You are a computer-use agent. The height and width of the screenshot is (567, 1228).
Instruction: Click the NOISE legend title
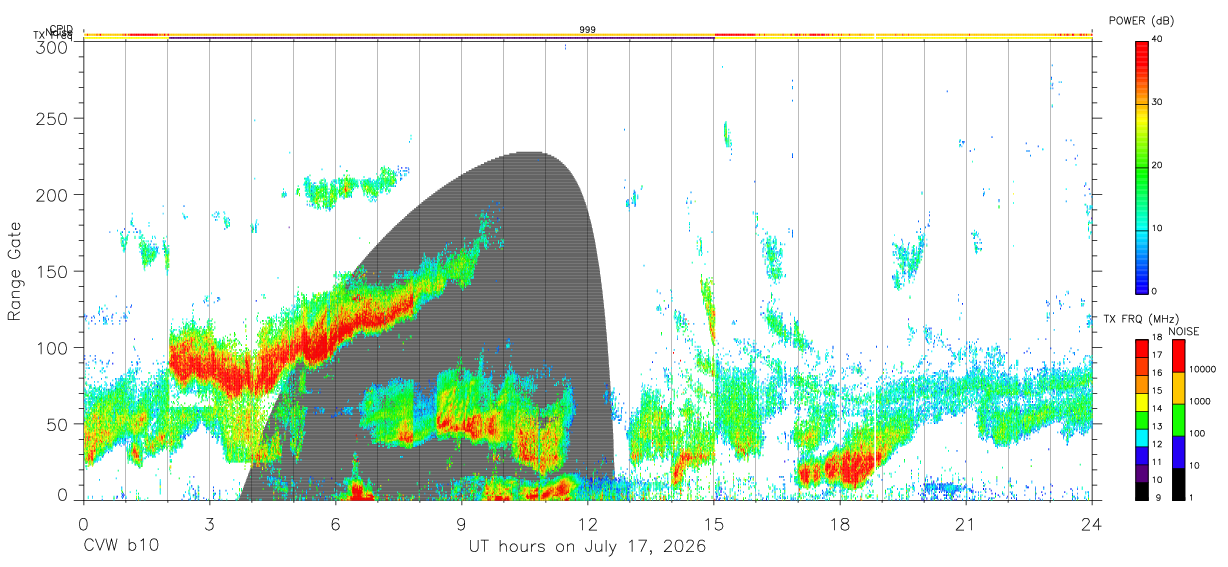pyautogui.click(x=1183, y=331)
